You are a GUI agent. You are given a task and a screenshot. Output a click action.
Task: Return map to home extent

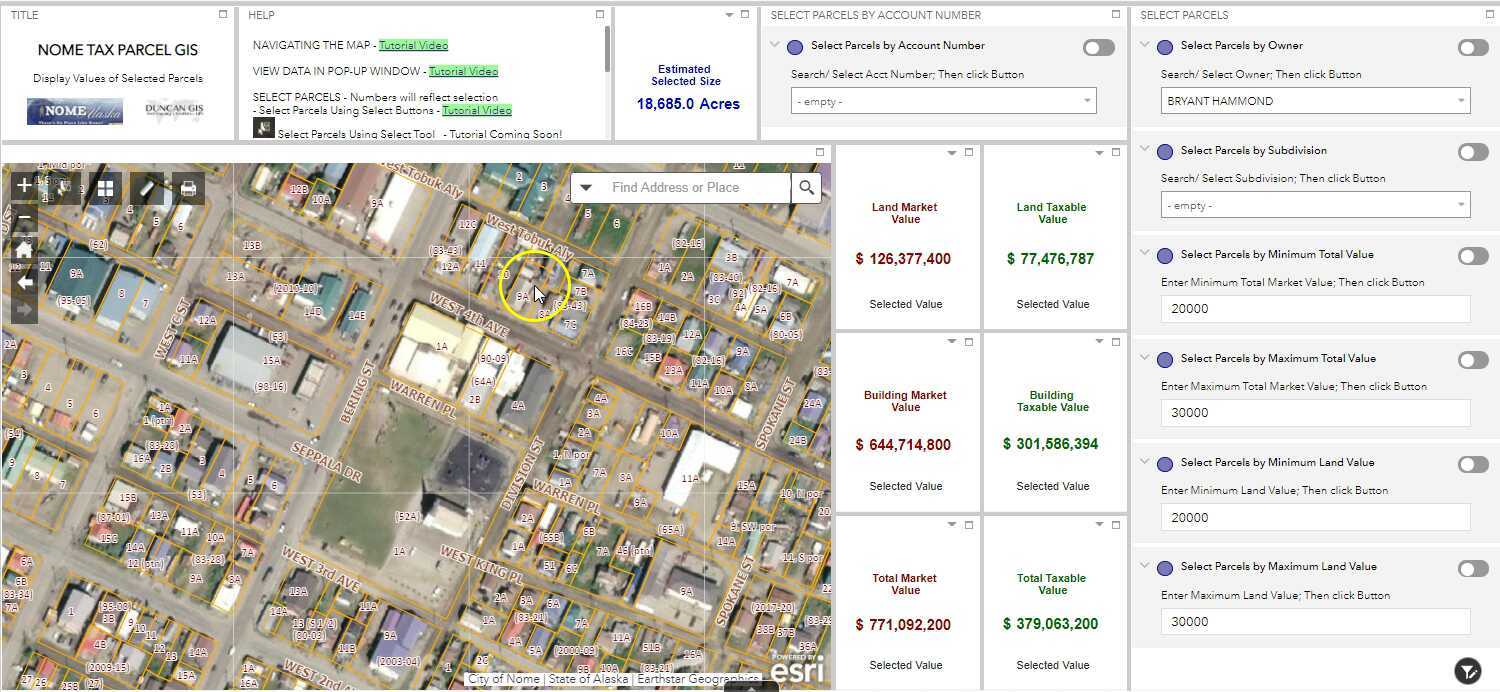click(24, 250)
